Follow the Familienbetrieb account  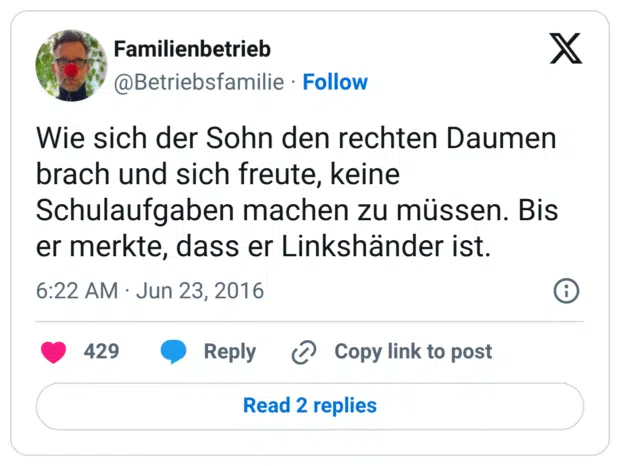tap(335, 82)
